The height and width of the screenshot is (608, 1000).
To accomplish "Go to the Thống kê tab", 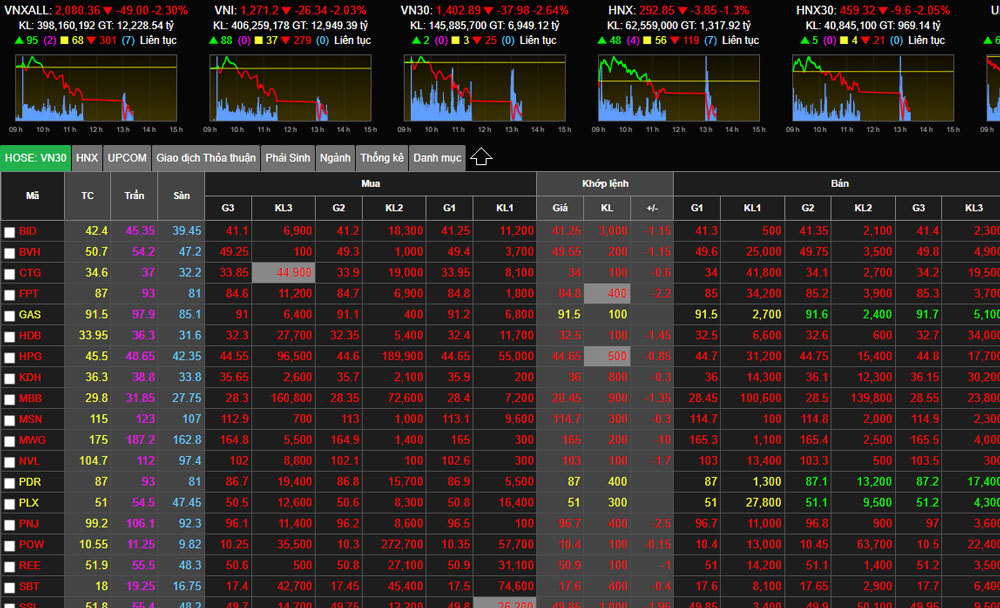I will 382,158.
